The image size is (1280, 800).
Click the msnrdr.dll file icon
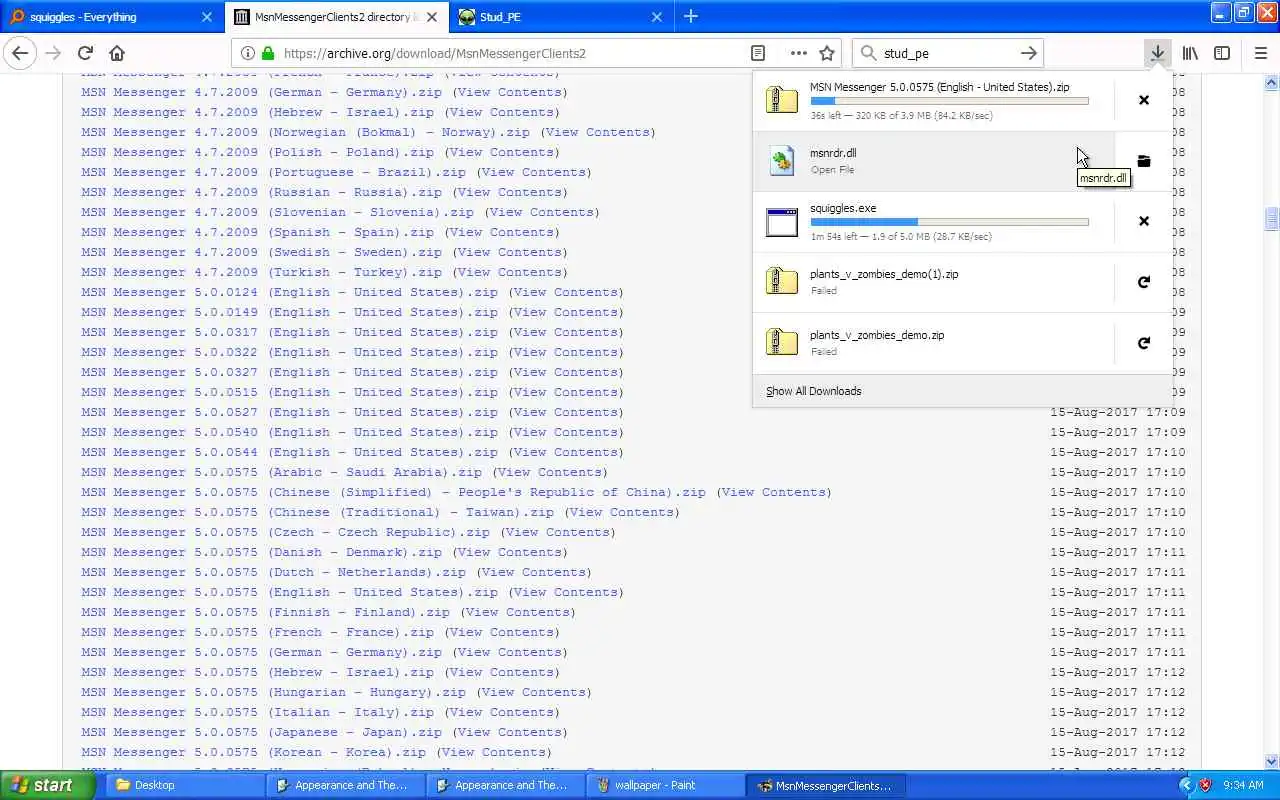(x=782, y=161)
